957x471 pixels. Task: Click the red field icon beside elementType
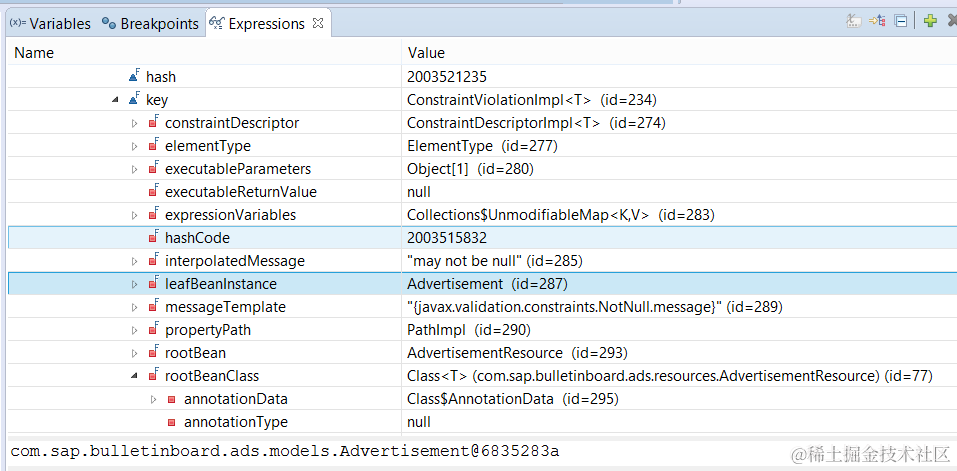click(x=154, y=146)
